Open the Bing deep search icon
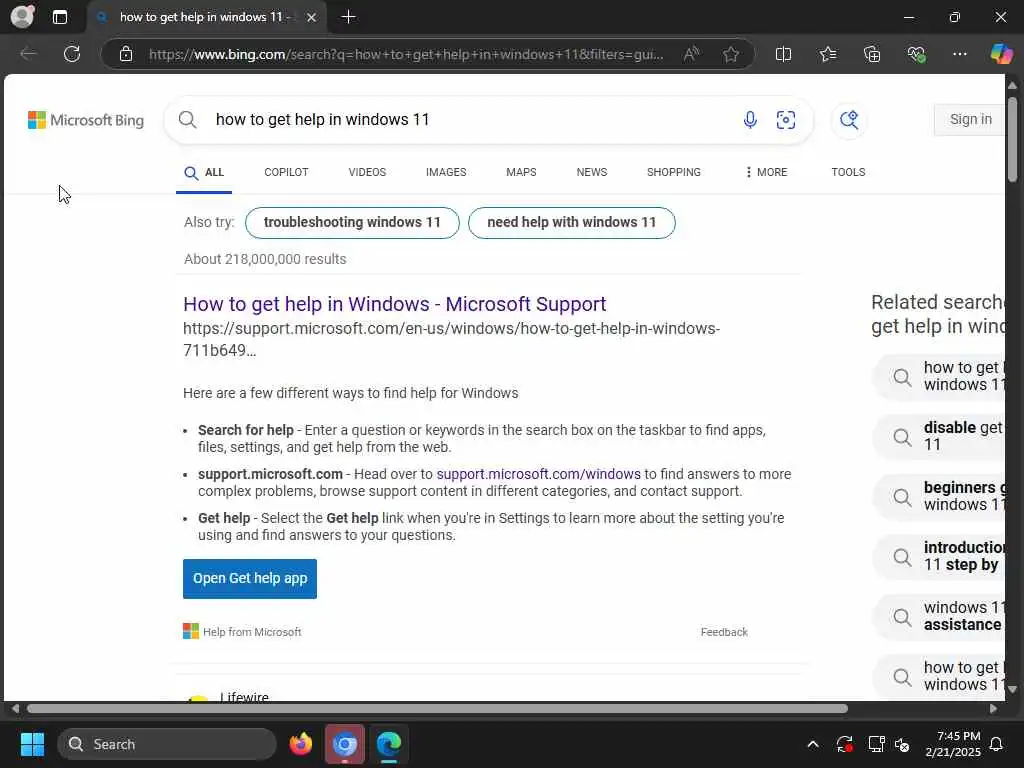This screenshot has width=1024, height=768. 849,120
